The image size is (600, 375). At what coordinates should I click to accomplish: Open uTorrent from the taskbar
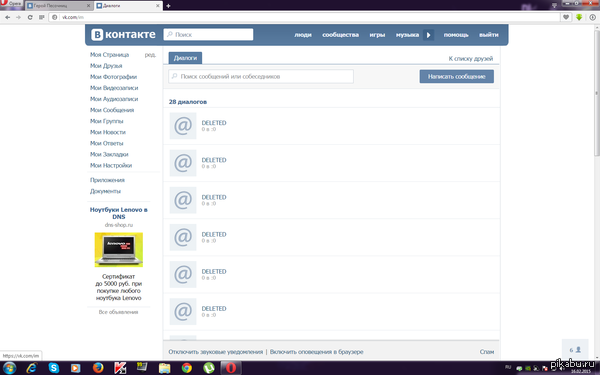pyautogui.click(x=209, y=368)
